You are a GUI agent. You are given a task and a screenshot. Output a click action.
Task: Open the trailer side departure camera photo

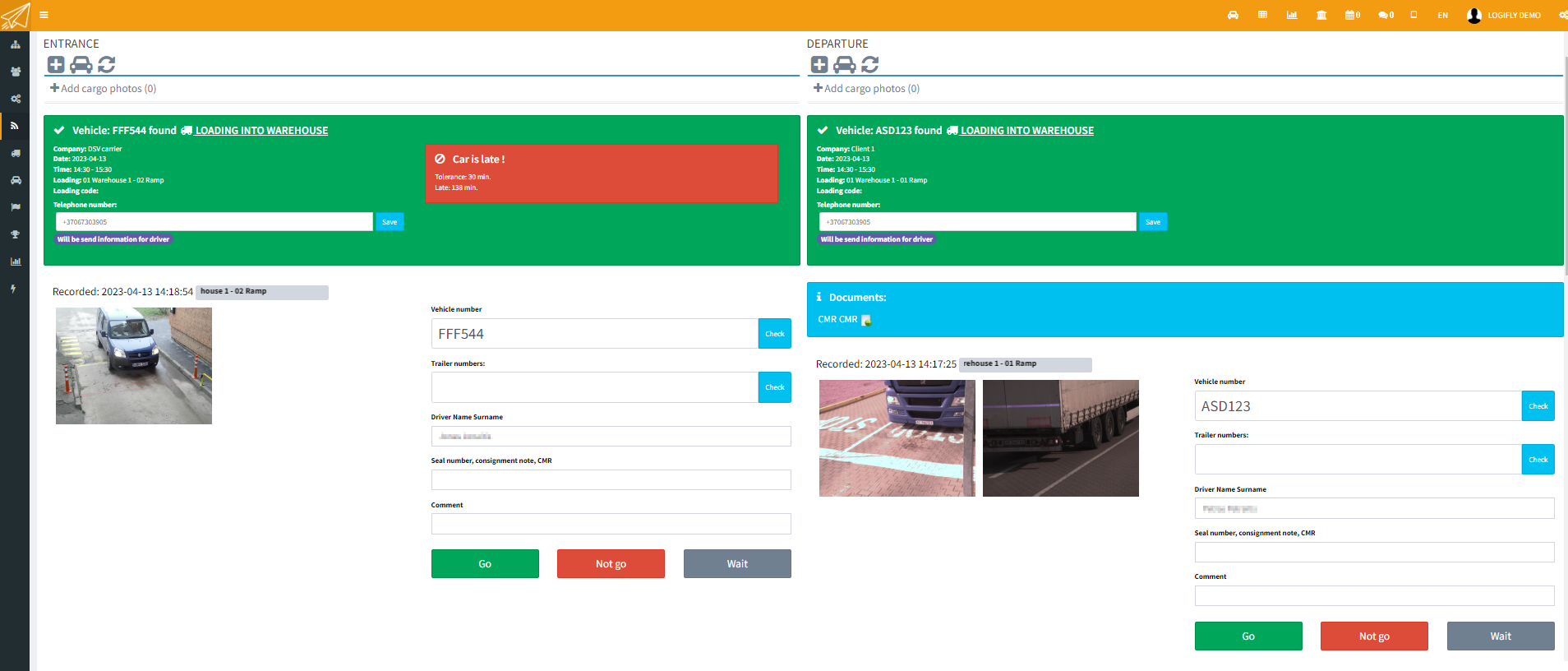(1061, 438)
